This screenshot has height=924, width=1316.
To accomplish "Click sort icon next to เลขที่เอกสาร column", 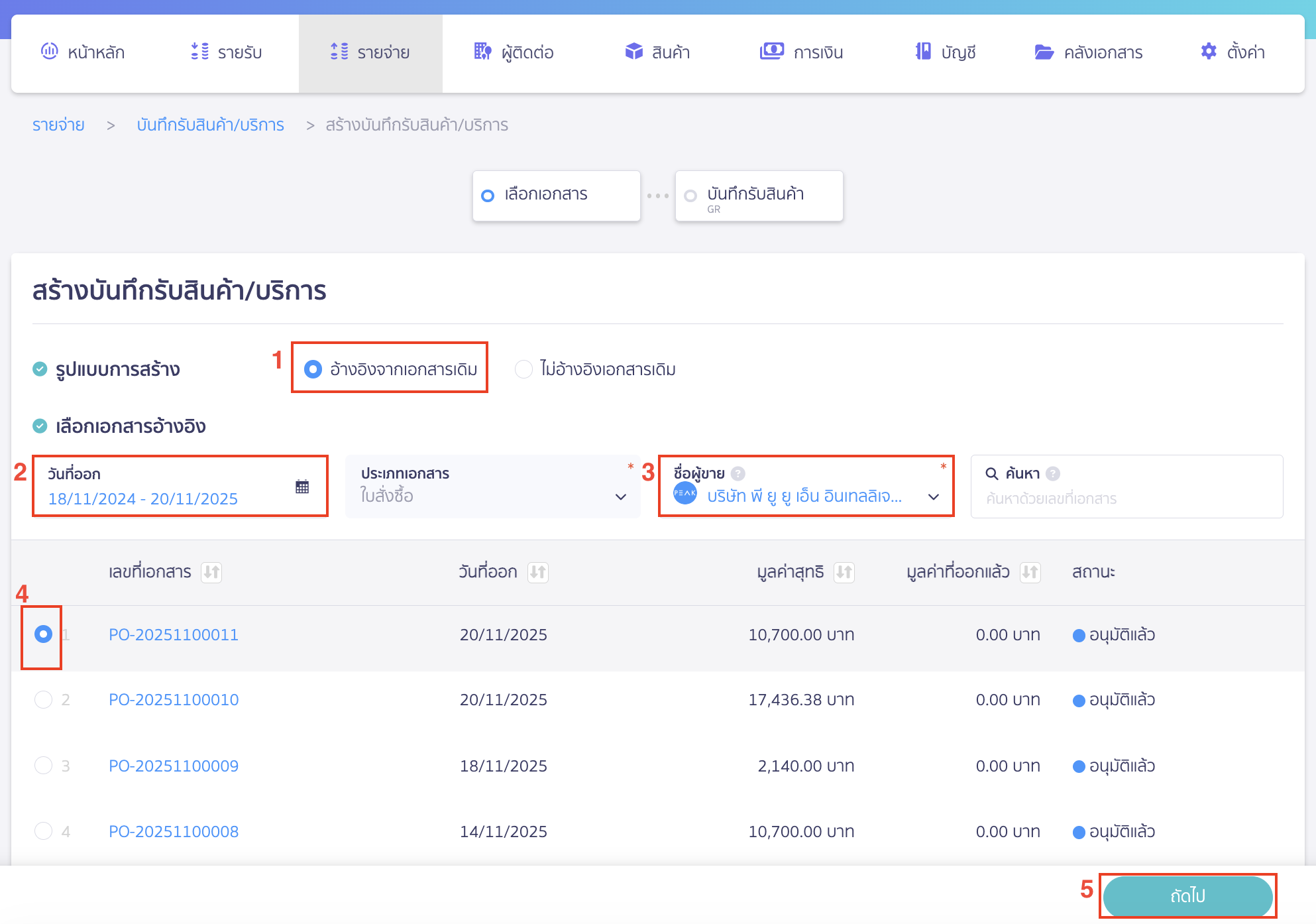I will click(x=211, y=572).
